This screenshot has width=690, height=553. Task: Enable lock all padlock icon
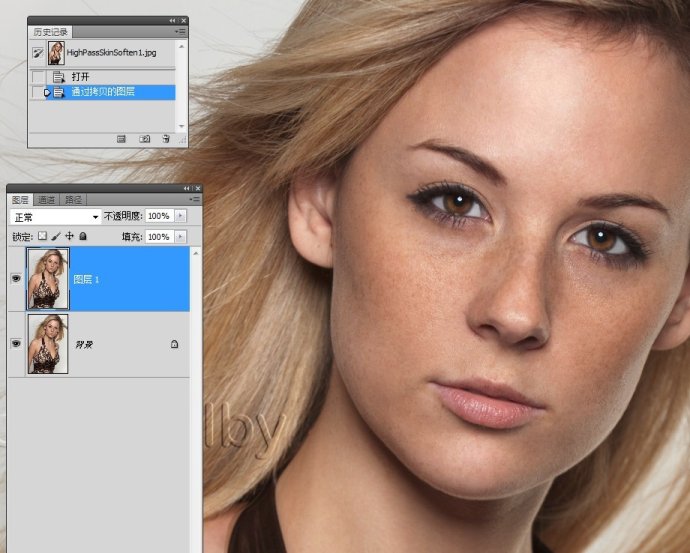pos(83,236)
